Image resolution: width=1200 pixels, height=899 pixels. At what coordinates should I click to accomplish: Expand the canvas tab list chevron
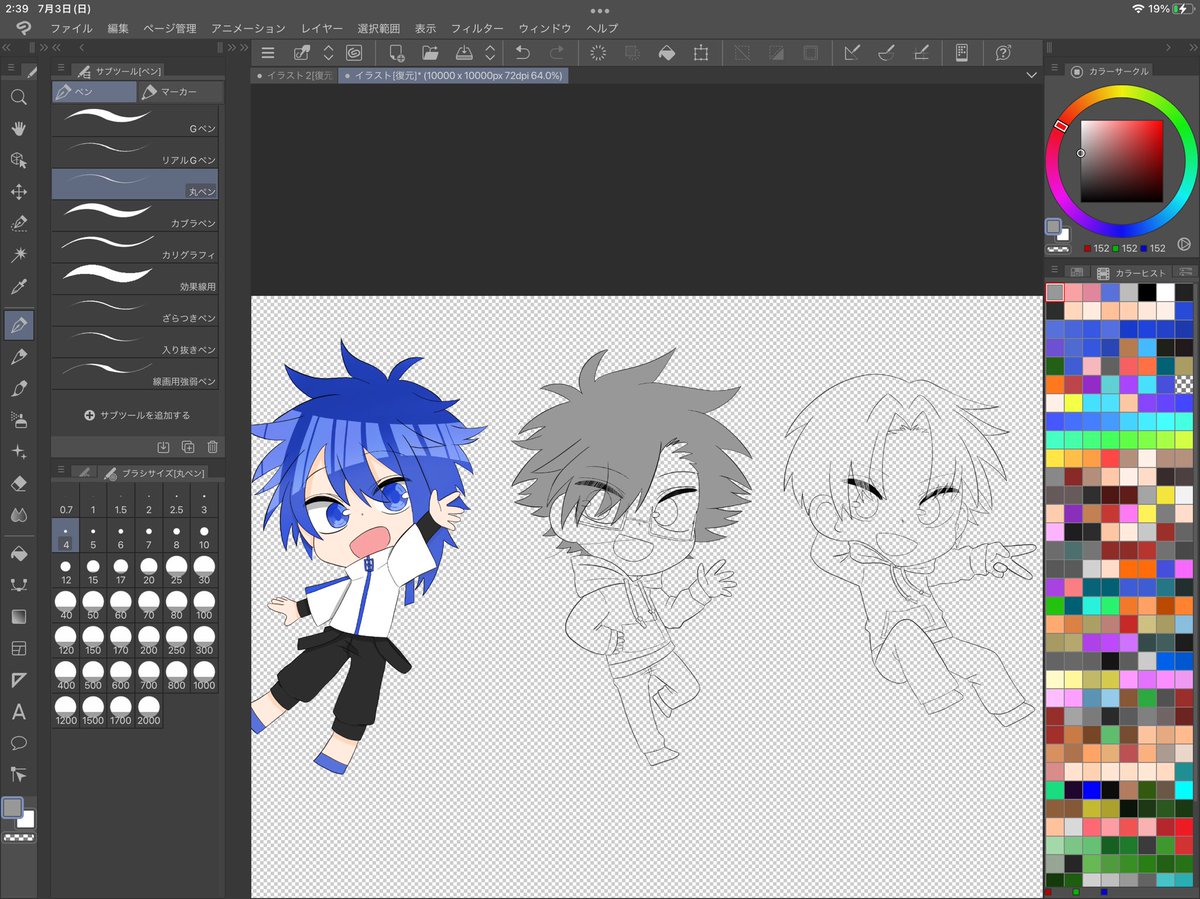(1032, 75)
